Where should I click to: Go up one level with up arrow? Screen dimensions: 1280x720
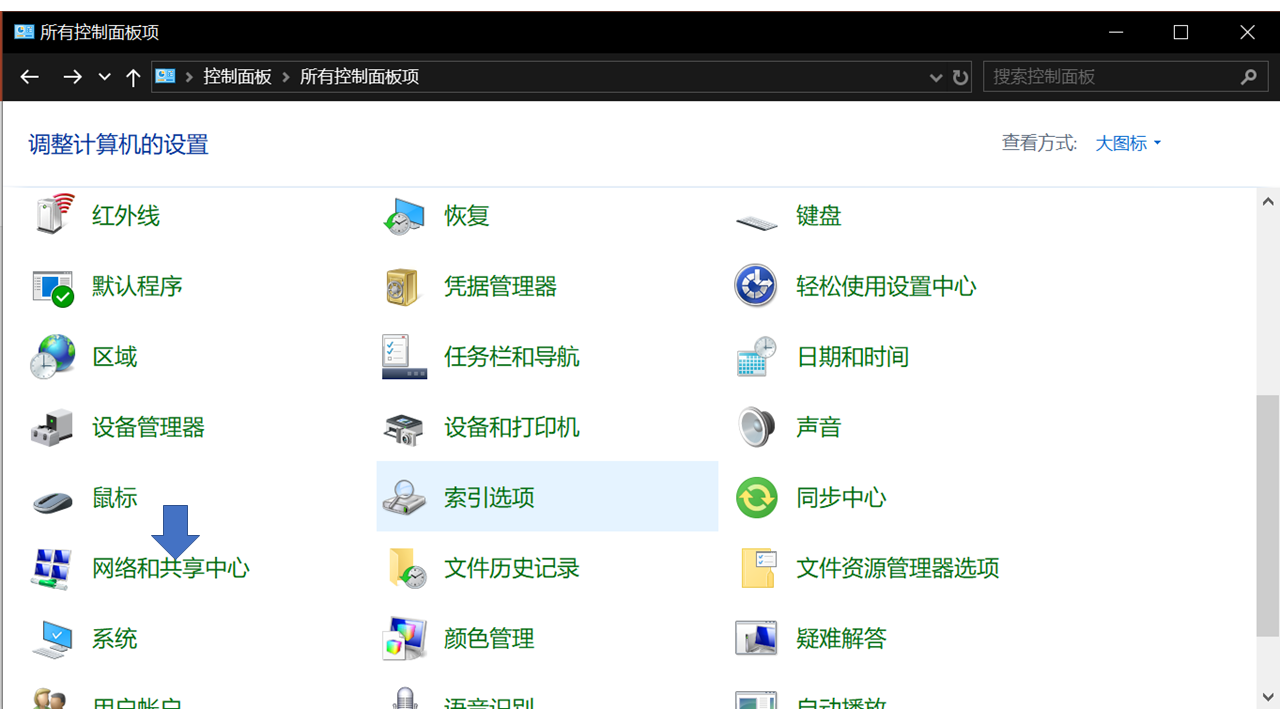(x=133, y=77)
